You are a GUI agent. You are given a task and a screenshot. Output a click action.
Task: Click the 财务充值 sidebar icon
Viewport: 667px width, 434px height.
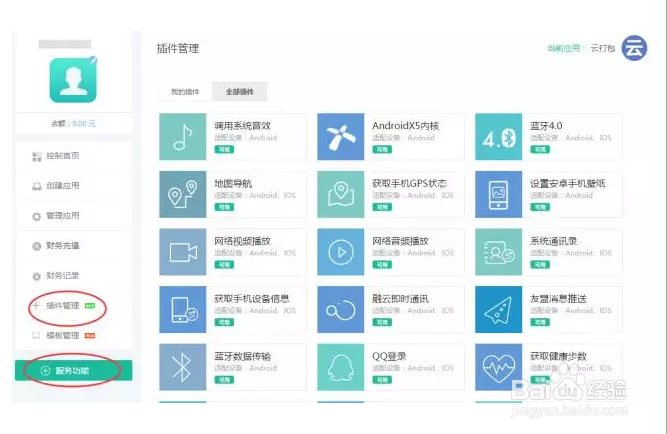(x=37, y=246)
